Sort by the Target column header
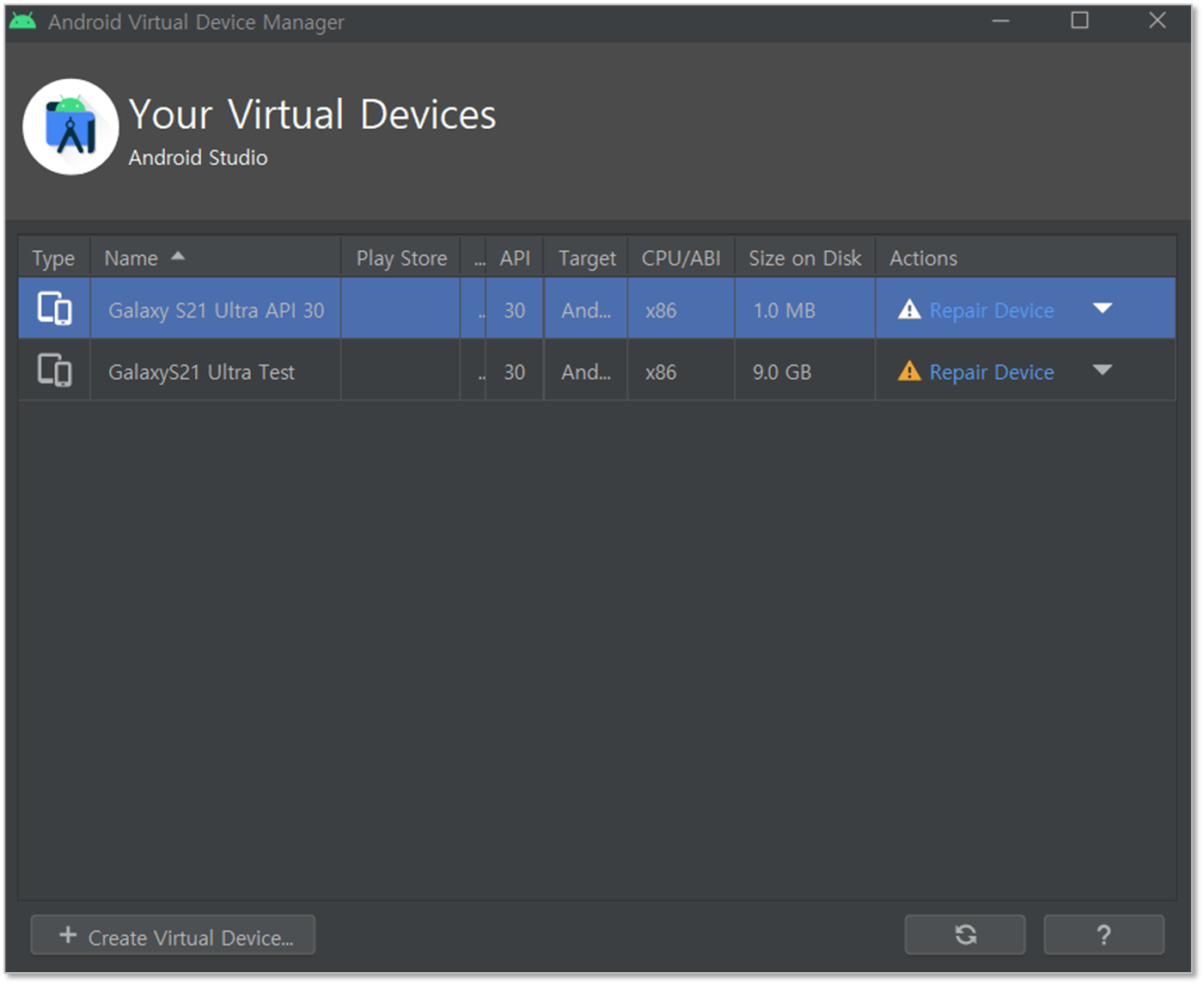Screen dimensions: 1204x985 coord(587,259)
